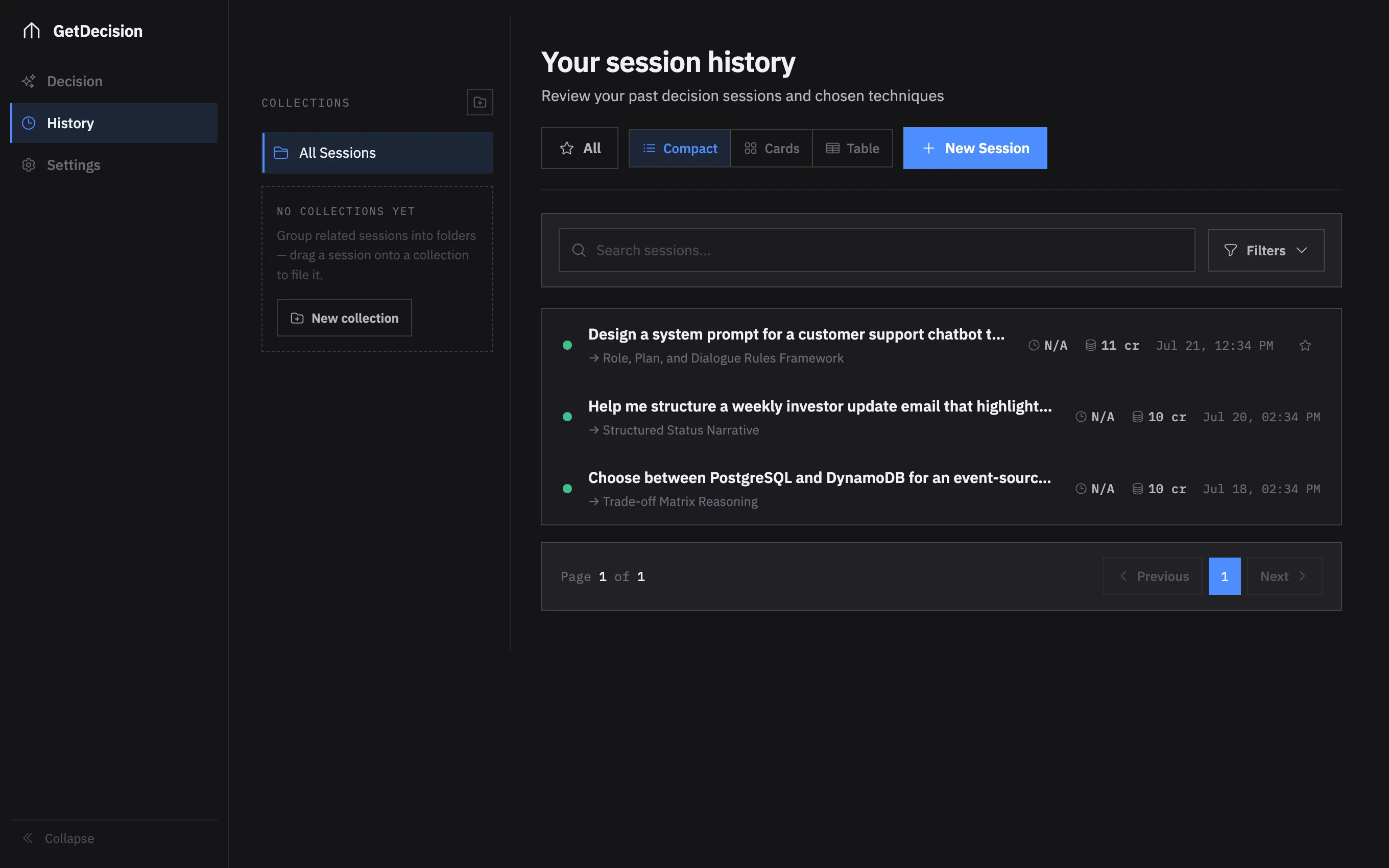Image resolution: width=1389 pixels, height=868 pixels.
Task: Click the search magnifier icon
Action: 579,250
